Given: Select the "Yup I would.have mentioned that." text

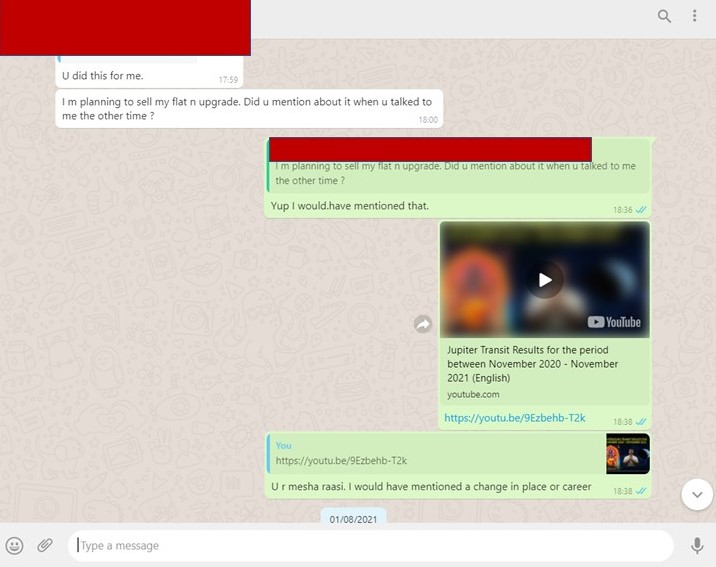Looking at the screenshot, I should [x=349, y=206].
